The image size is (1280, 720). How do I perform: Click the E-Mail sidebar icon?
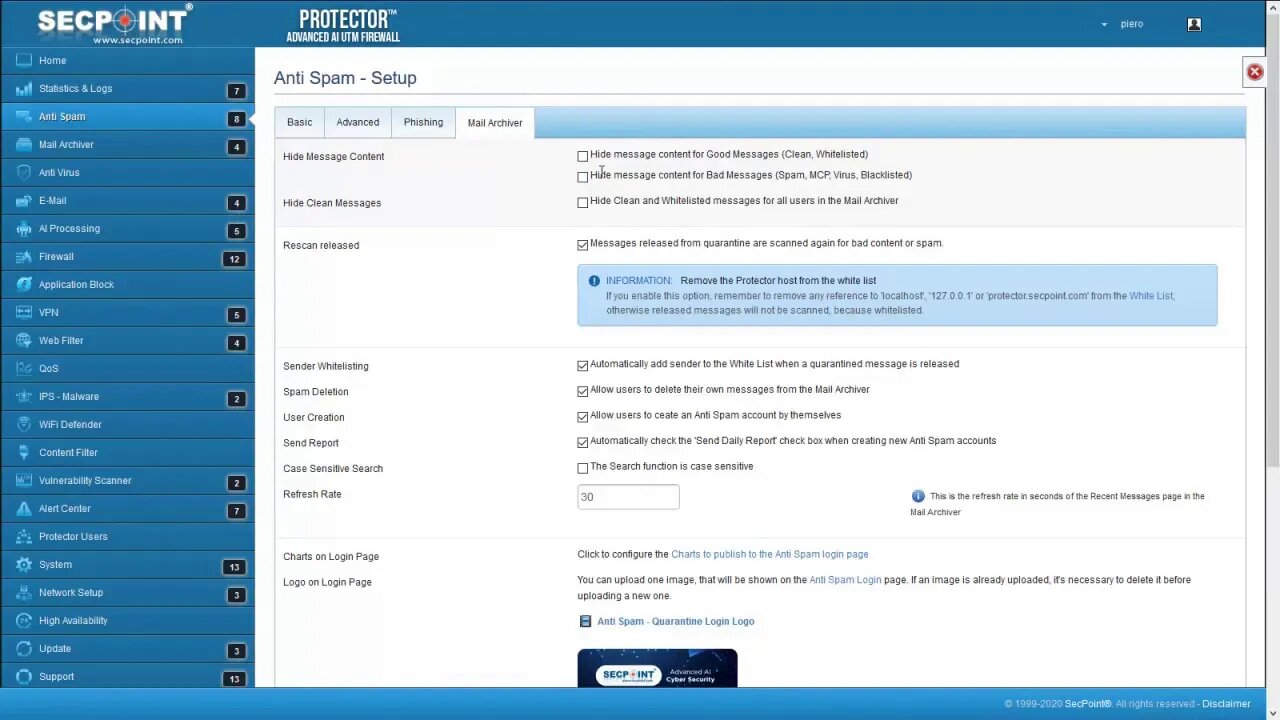click(24, 200)
